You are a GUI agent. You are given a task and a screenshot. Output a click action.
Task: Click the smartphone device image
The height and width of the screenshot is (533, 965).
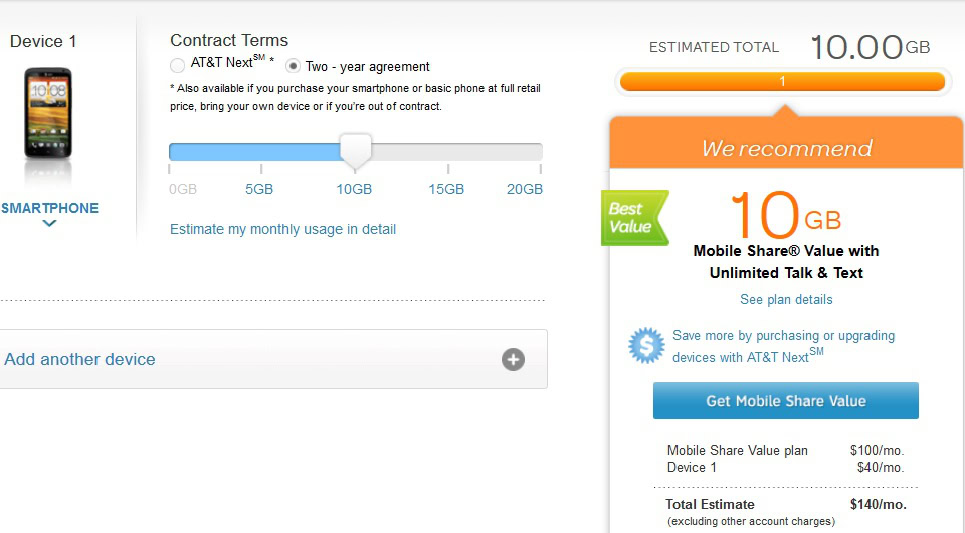tap(48, 113)
